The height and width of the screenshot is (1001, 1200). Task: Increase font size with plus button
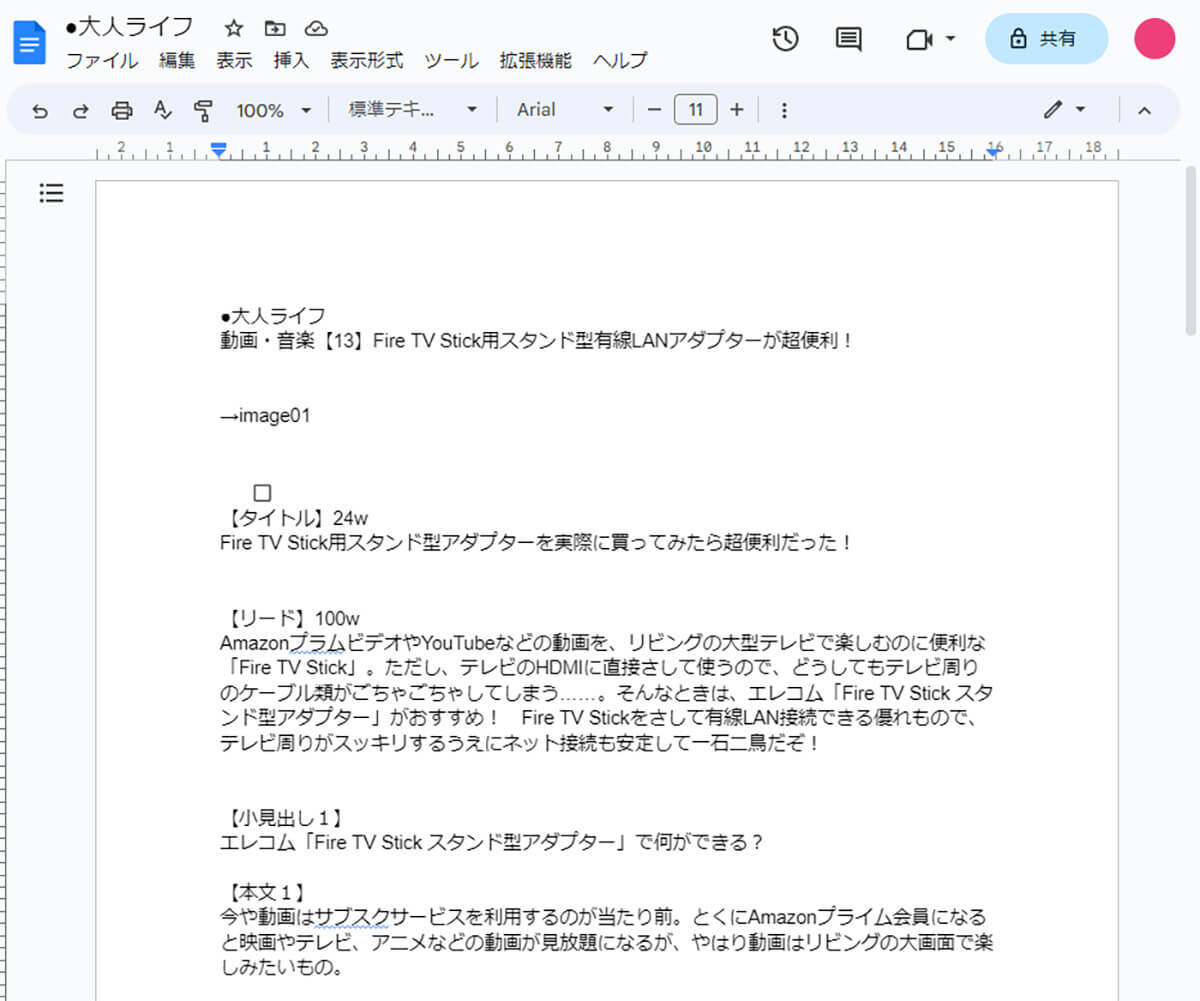coord(737,110)
